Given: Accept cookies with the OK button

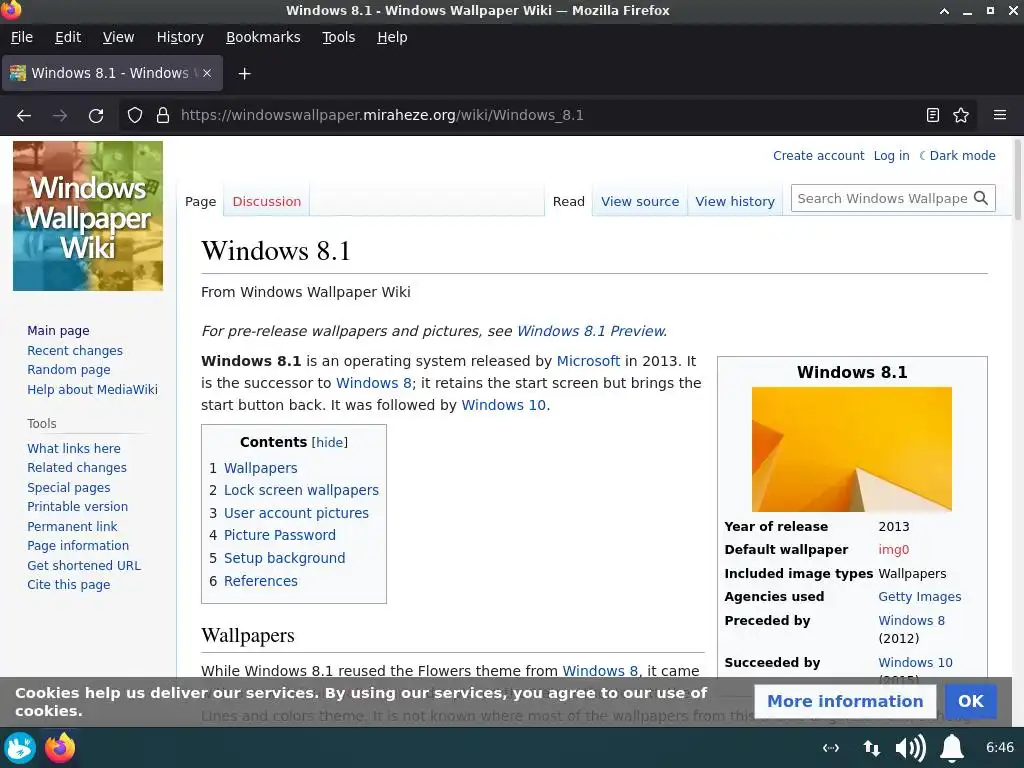Looking at the screenshot, I should pos(970,701).
